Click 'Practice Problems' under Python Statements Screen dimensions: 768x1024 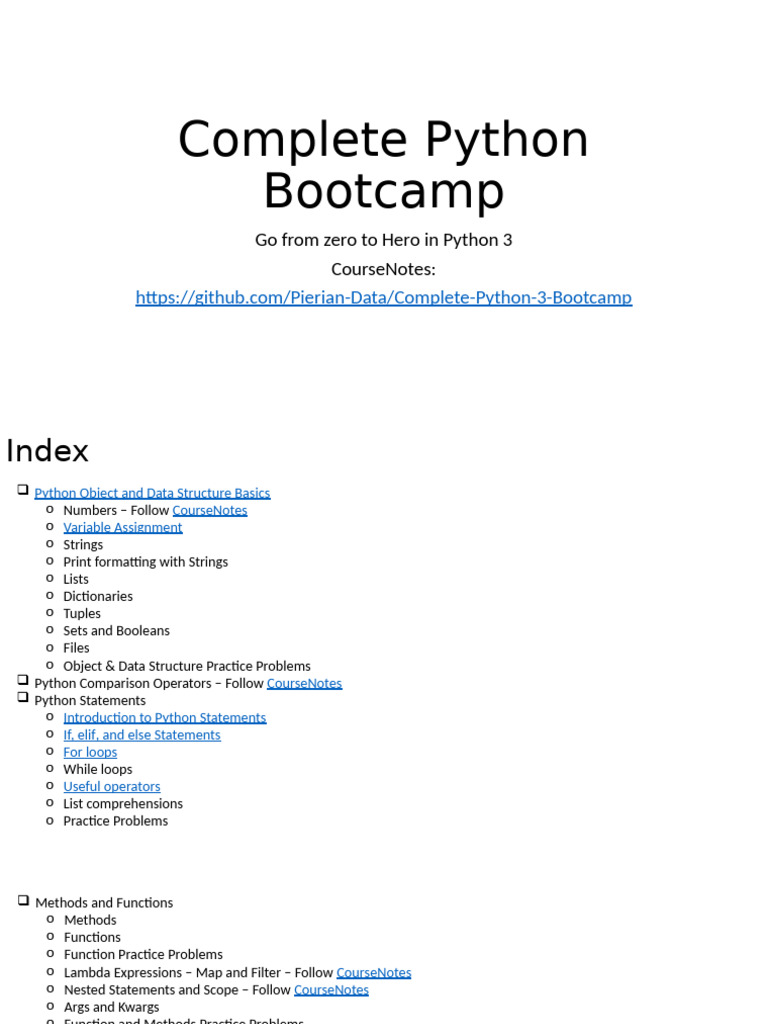(116, 821)
